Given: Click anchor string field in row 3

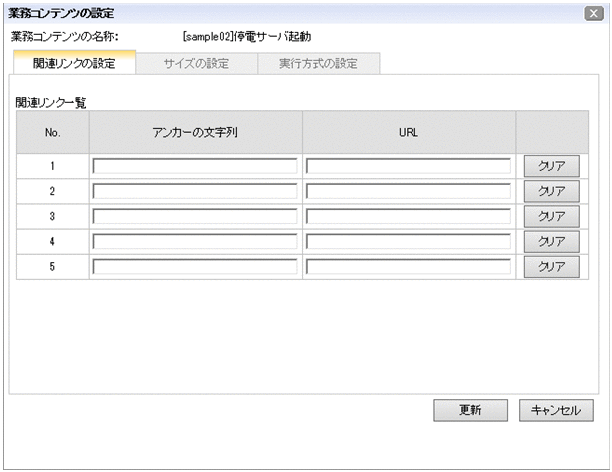Looking at the screenshot, I should pyautogui.click(x=195, y=216).
